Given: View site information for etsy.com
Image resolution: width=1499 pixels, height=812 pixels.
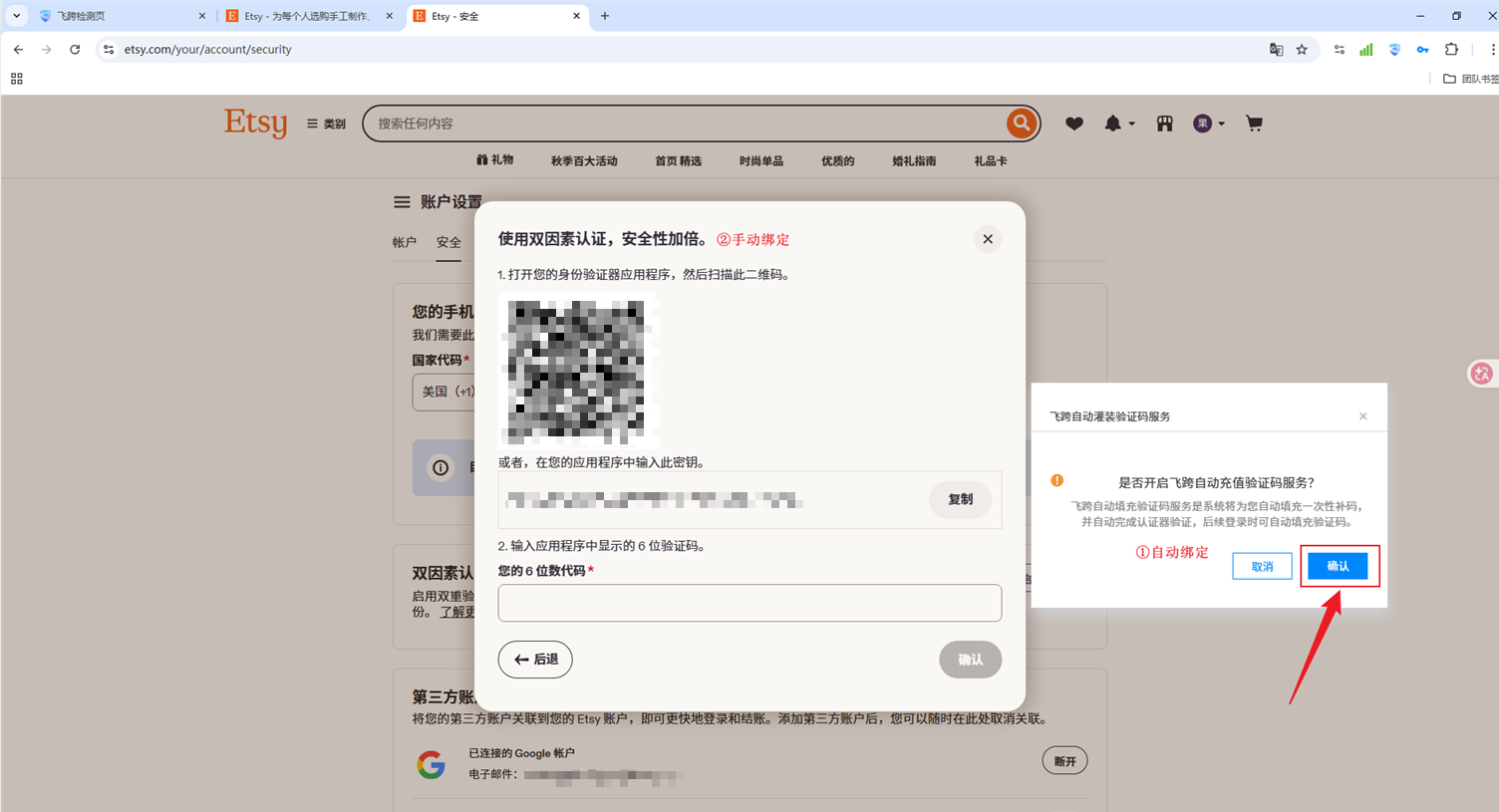Looking at the screenshot, I should tap(109, 49).
